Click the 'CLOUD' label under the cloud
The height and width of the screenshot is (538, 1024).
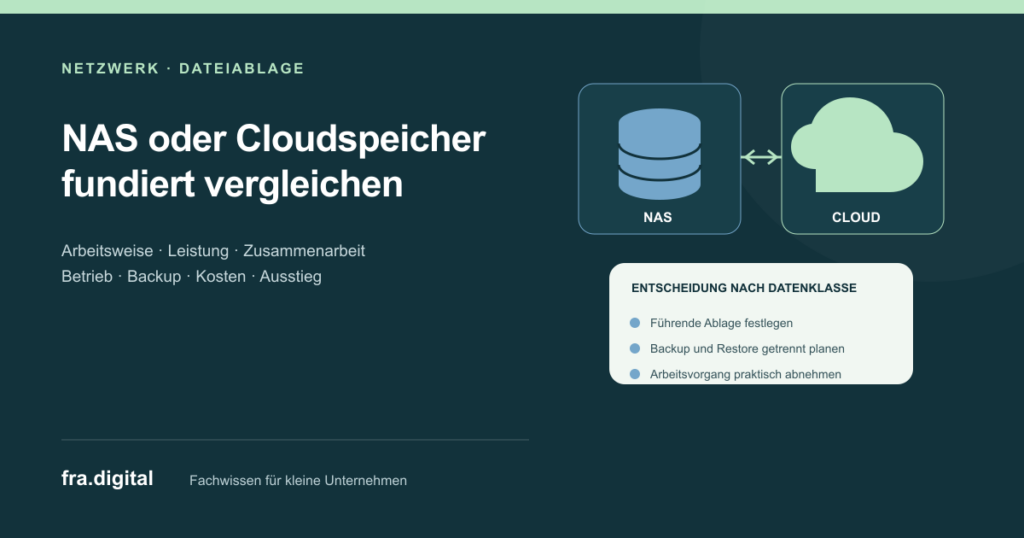(856, 217)
